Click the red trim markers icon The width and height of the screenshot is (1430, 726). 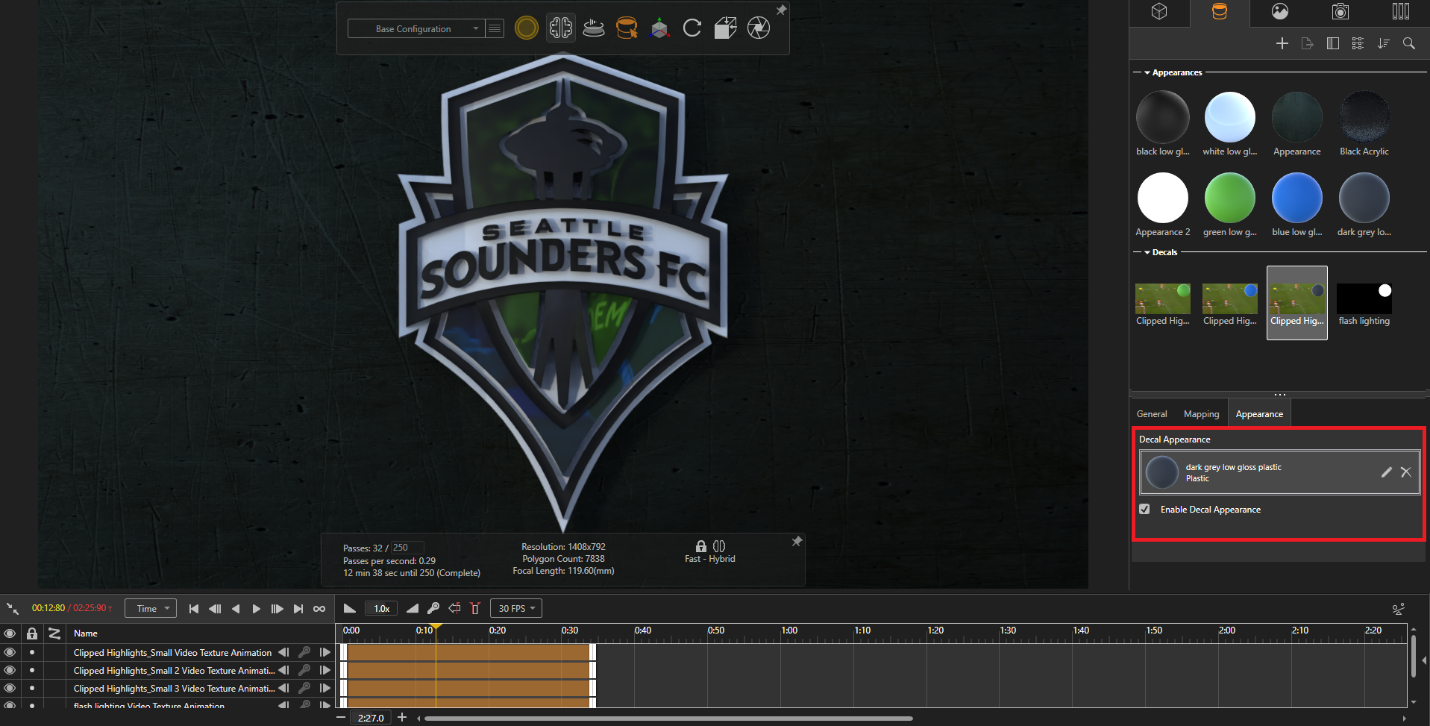coord(475,608)
